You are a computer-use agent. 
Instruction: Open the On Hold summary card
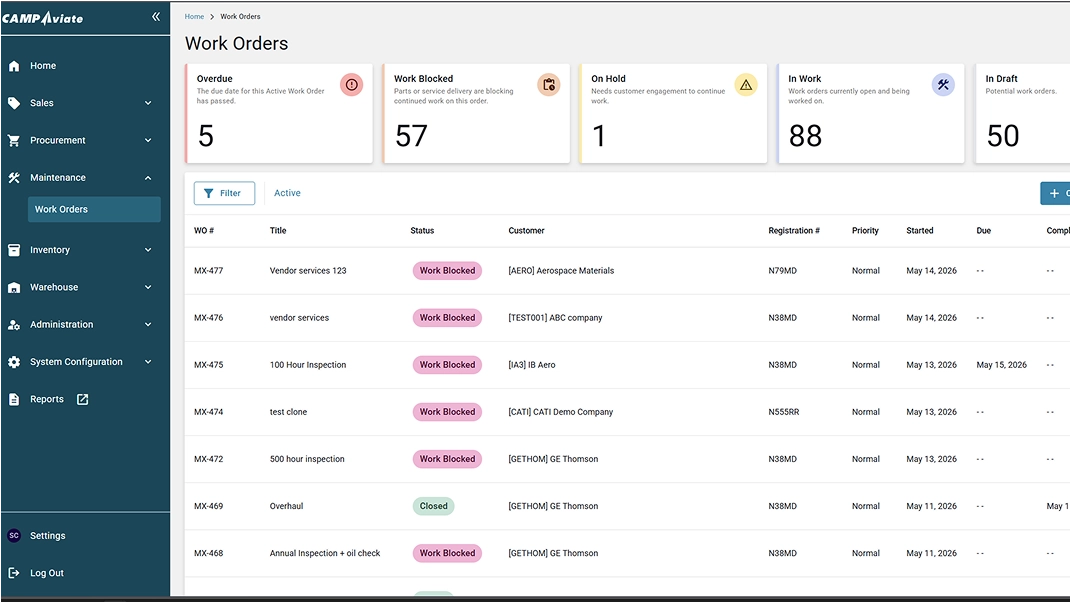(x=674, y=113)
